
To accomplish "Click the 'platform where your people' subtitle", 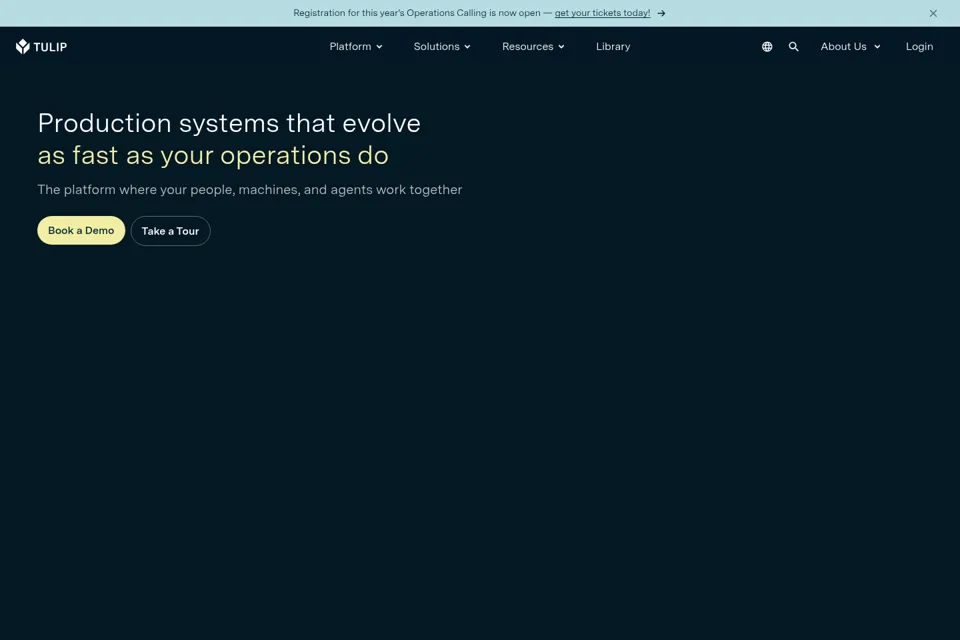I will pos(249,190).
